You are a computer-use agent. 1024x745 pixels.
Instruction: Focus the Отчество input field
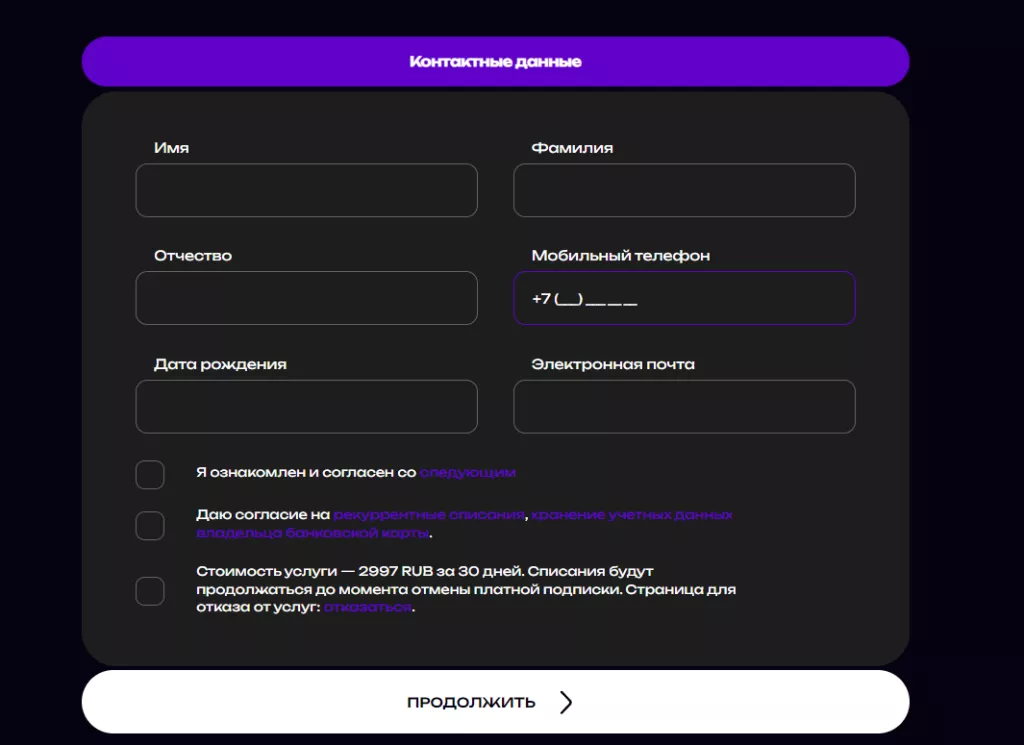(306, 298)
